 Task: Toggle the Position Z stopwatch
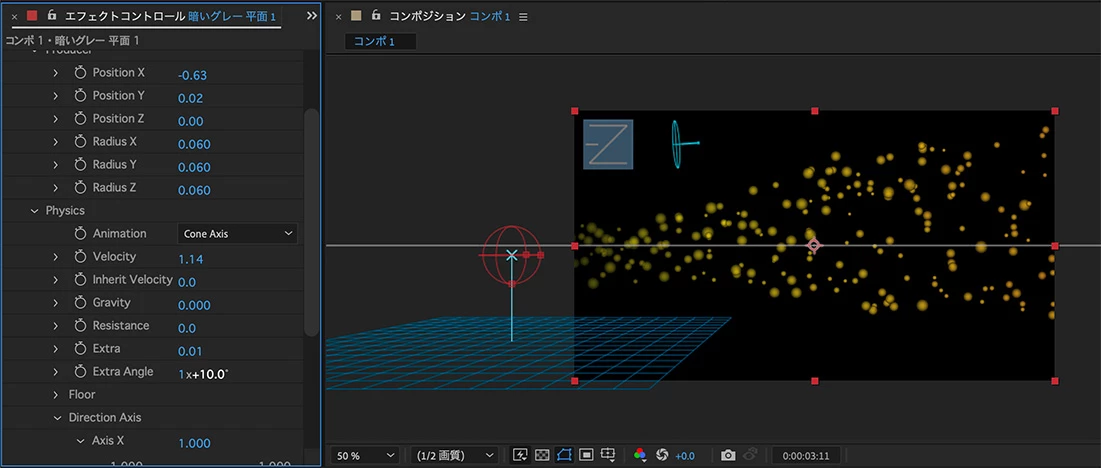(x=80, y=119)
